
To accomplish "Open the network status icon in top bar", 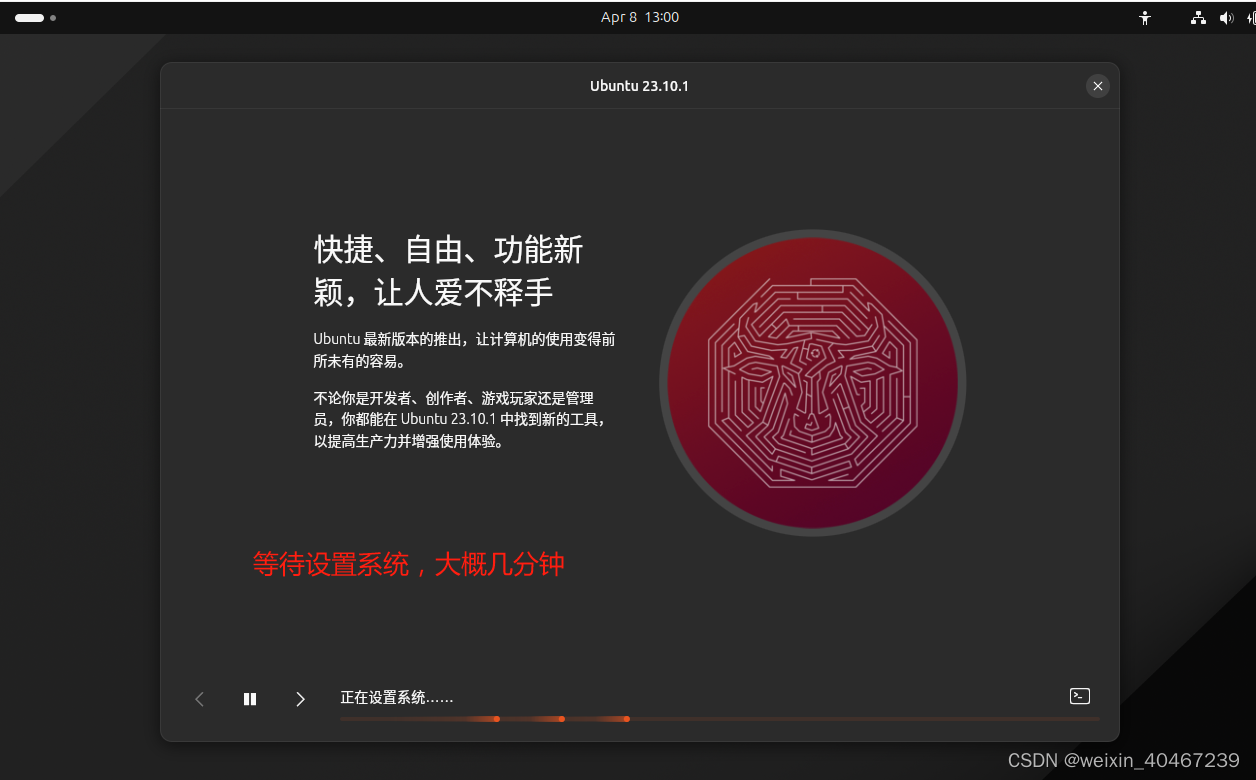I will (x=1198, y=18).
